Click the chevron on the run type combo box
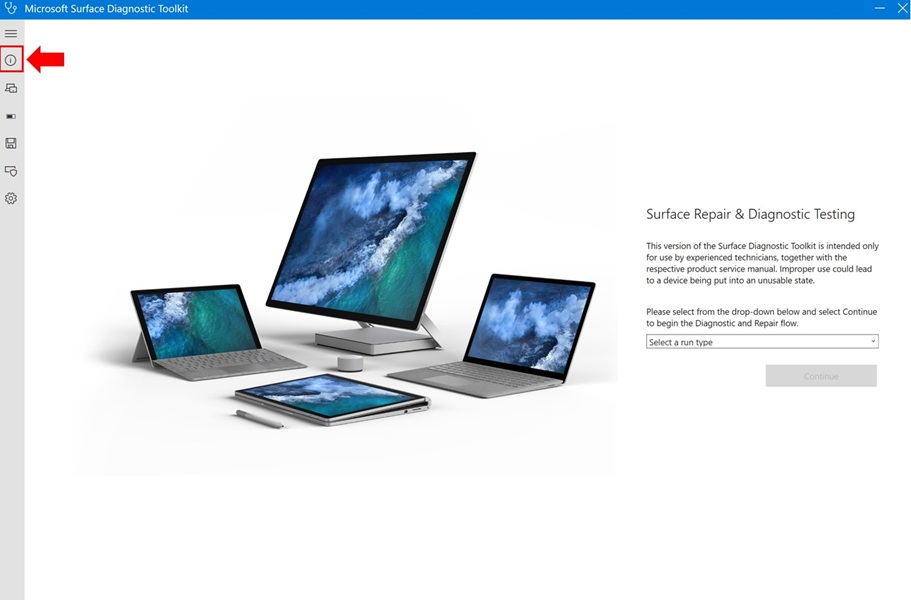 click(x=873, y=341)
